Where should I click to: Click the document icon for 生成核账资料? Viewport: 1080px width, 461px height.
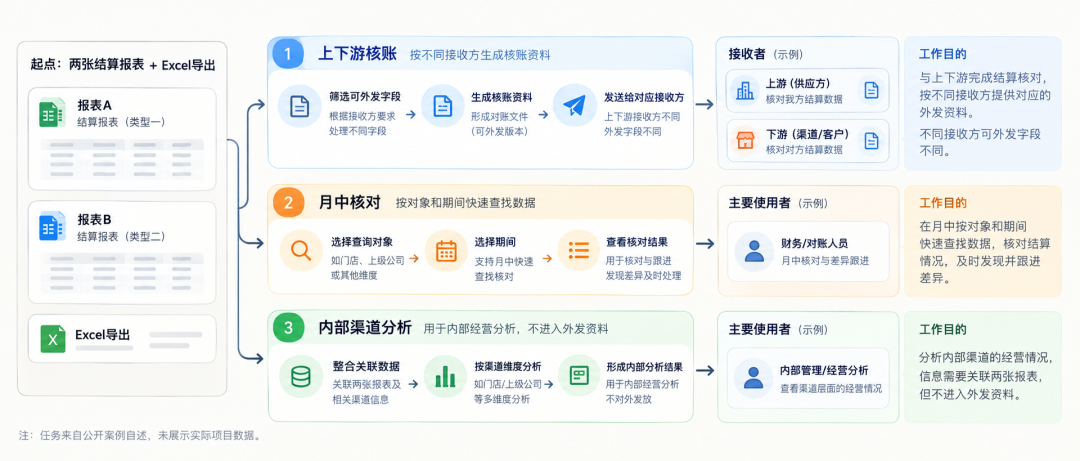coord(442,105)
